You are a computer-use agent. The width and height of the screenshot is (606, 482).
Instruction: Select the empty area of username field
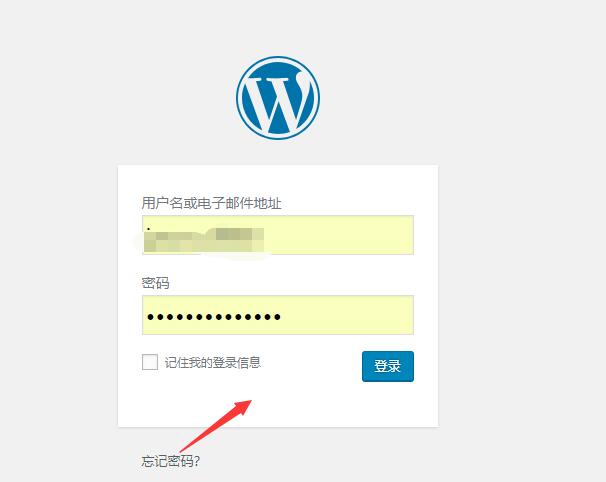339,235
